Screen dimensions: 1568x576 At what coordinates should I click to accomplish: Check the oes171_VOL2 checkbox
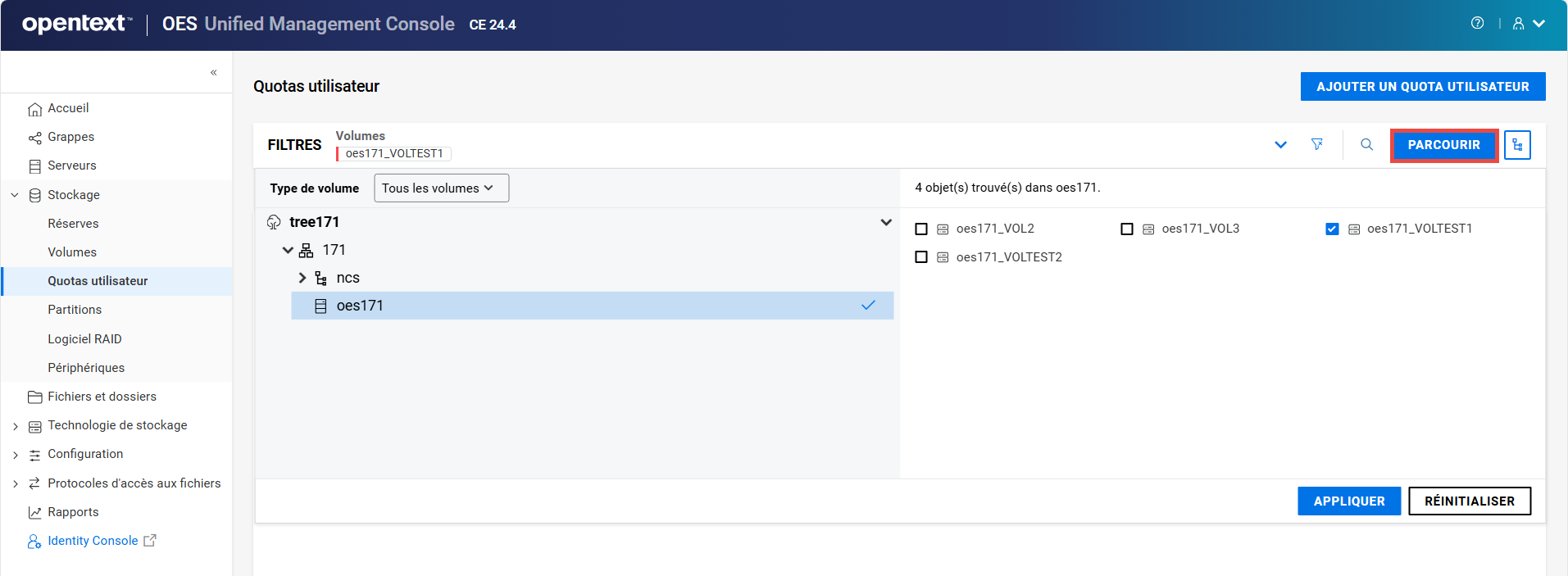pos(921,229)
